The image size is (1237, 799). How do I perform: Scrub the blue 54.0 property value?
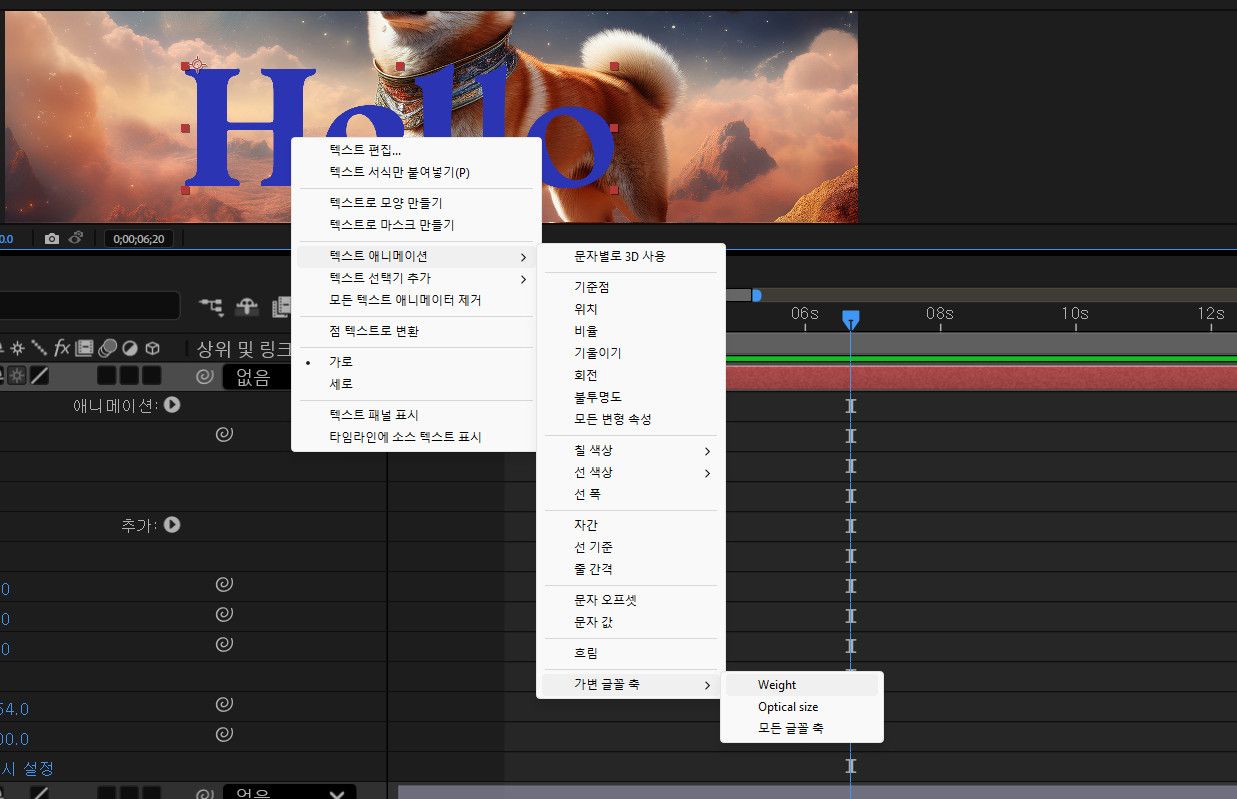pos(13,708)
